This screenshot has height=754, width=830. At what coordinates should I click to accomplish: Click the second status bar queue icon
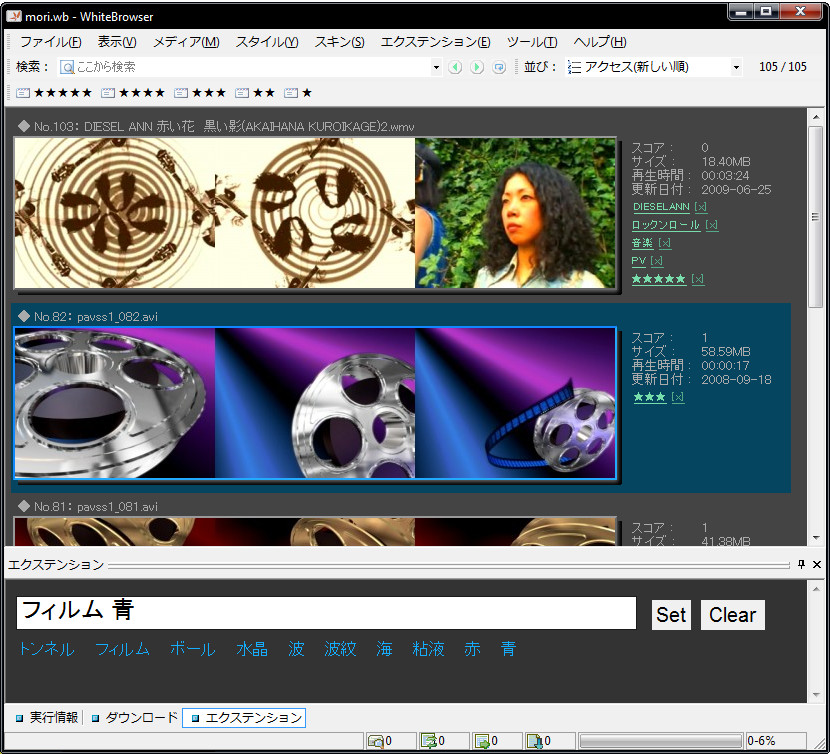click(428, 741)
